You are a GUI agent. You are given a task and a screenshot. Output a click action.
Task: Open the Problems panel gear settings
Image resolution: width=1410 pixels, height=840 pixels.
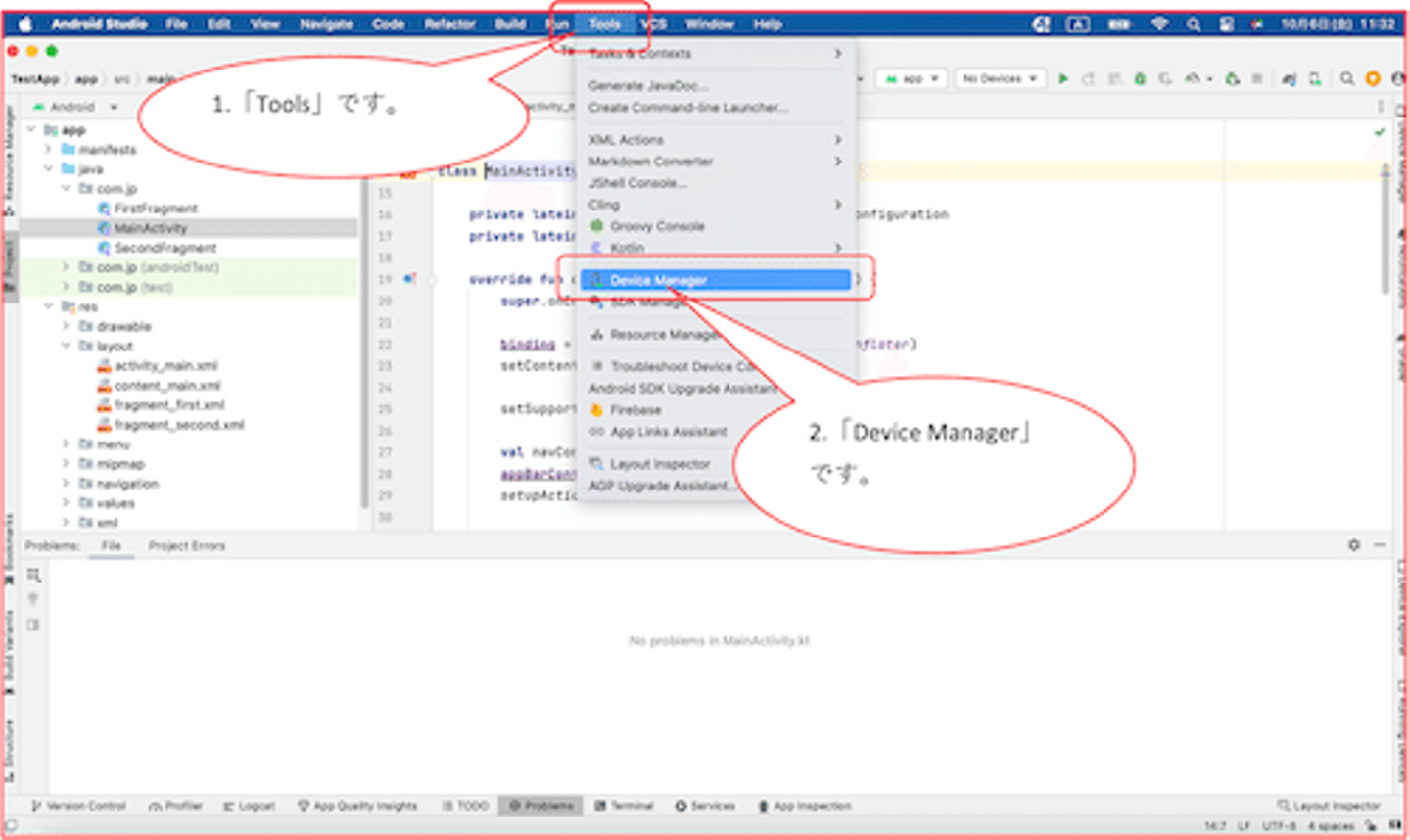[1354, 545]
